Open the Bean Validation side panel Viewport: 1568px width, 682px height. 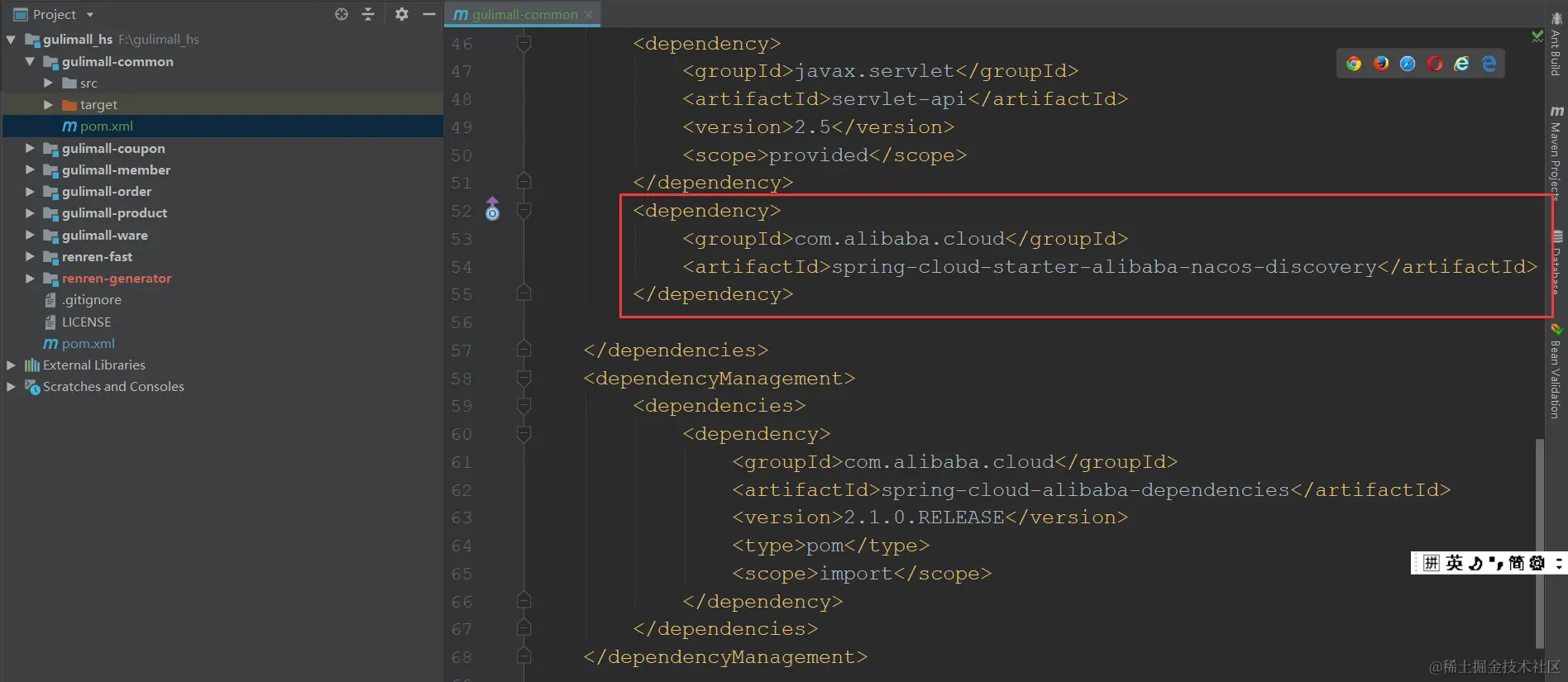tap(1556, 372)
